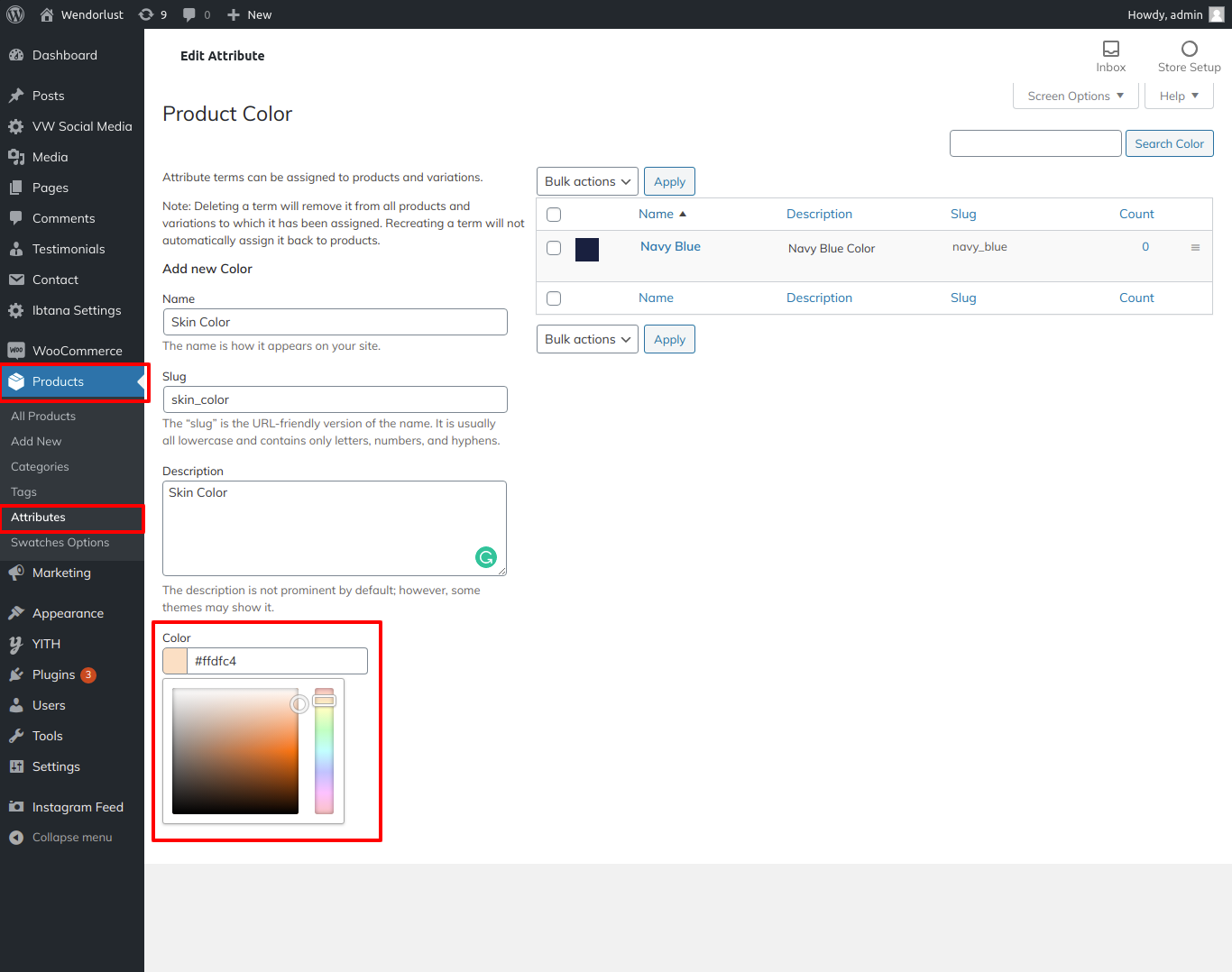Toggle select-all checkbox in table footer
Viewport: 1232px width, 972px height.
(x=554, y=298)
